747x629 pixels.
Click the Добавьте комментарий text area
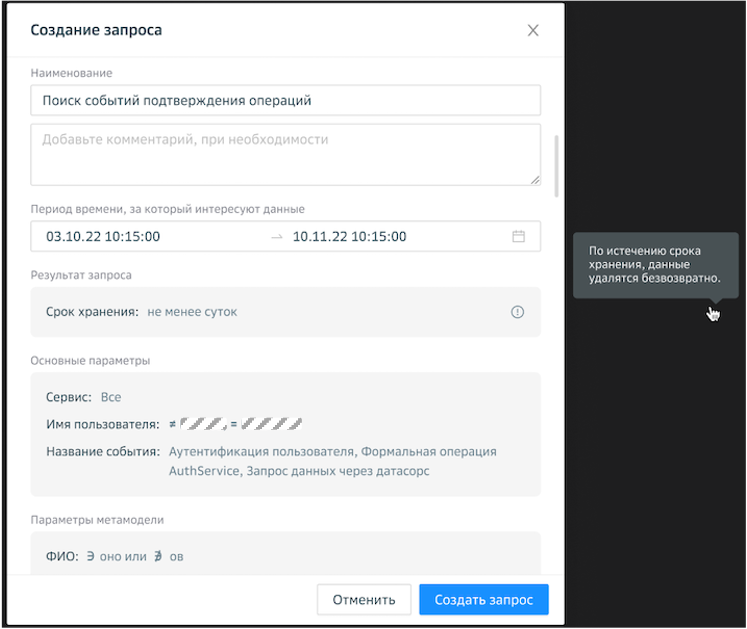285,154
